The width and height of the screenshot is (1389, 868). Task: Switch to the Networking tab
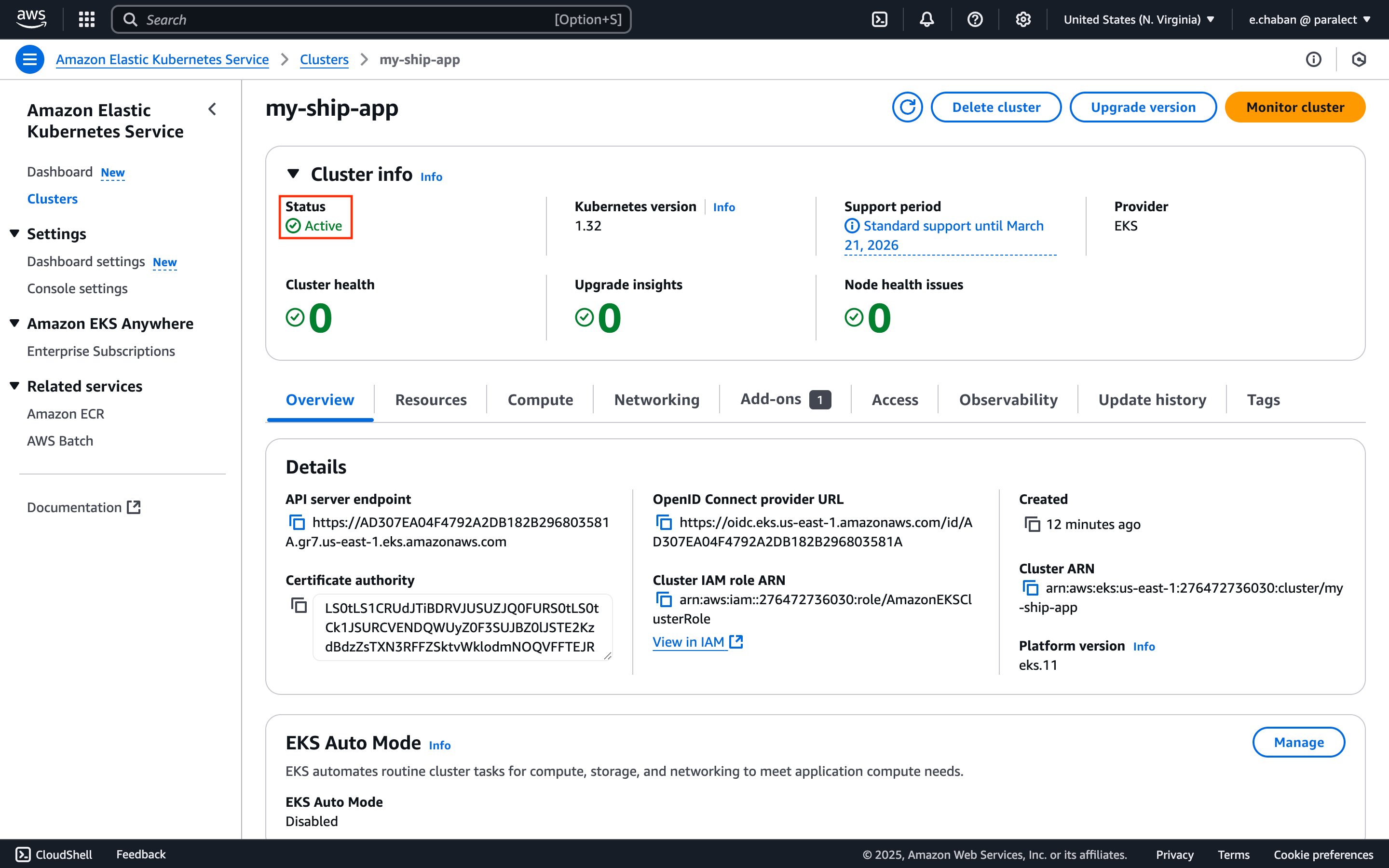(656, 399)
